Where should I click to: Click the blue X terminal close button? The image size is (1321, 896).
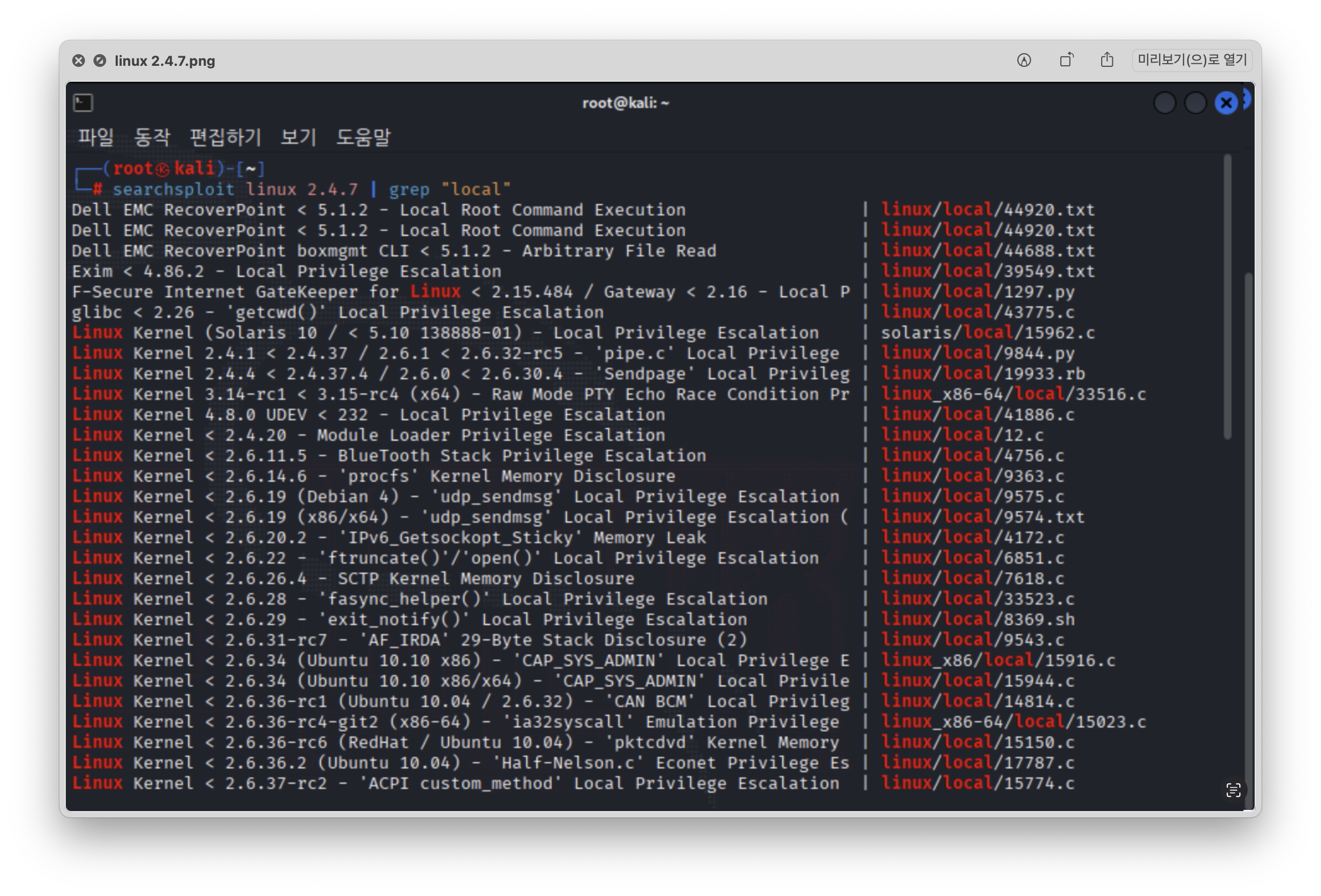pos(1226,103)
